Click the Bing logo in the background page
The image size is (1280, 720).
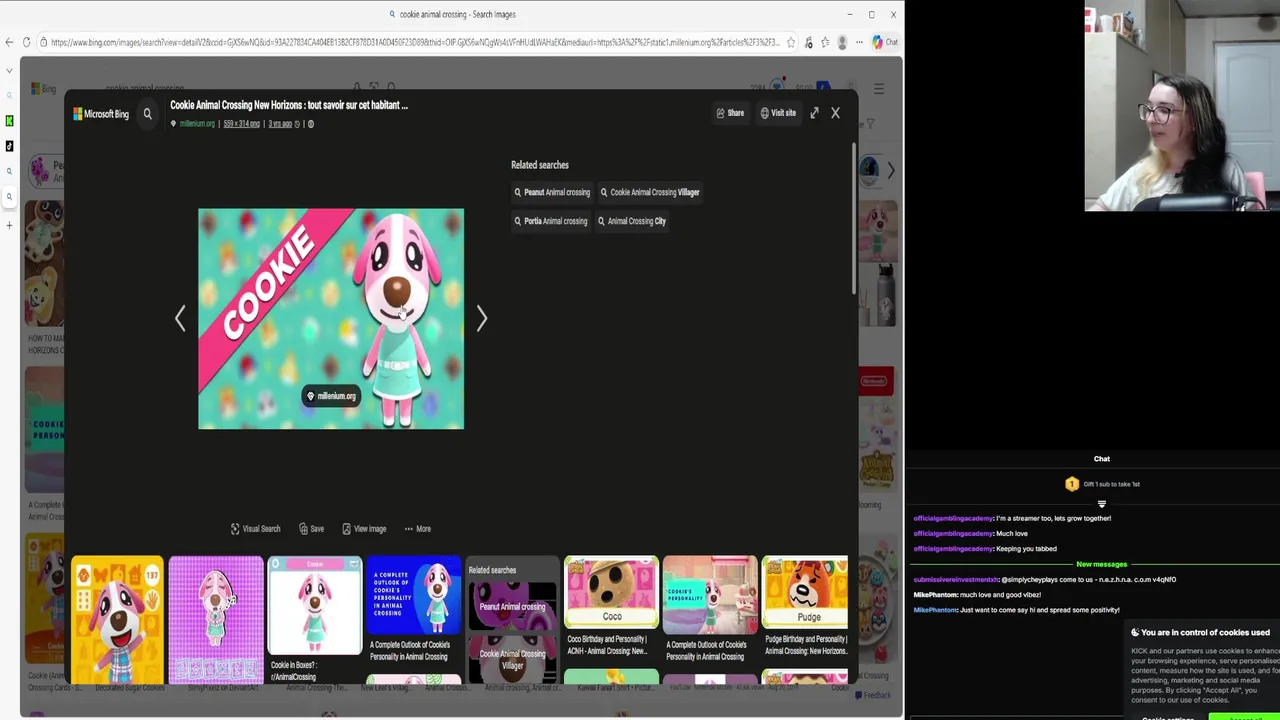pyautogui.click(x=44, y=89)
